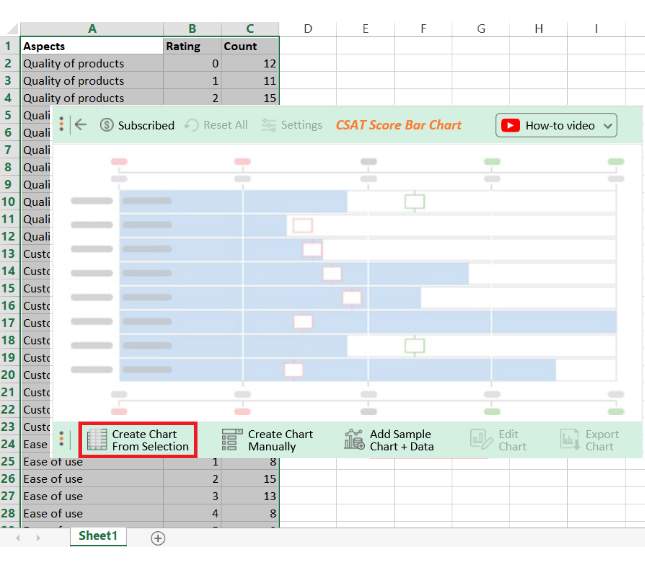The width and height of the screenshot is (645, 569).
Task: Click the back arrow in ChartExpo header
Action: tap(81, 124)
